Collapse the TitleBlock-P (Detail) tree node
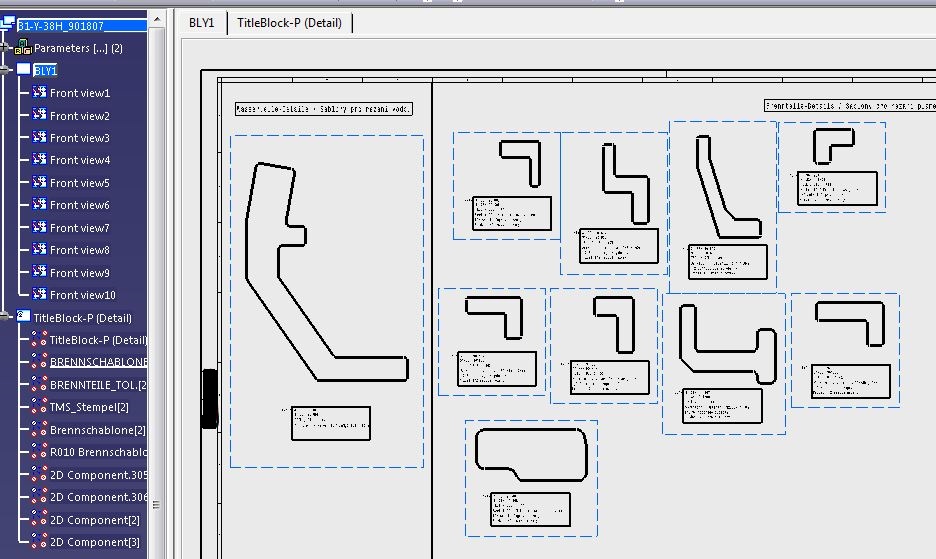Viewport: 936px width, 559px height. pos(7,317)
